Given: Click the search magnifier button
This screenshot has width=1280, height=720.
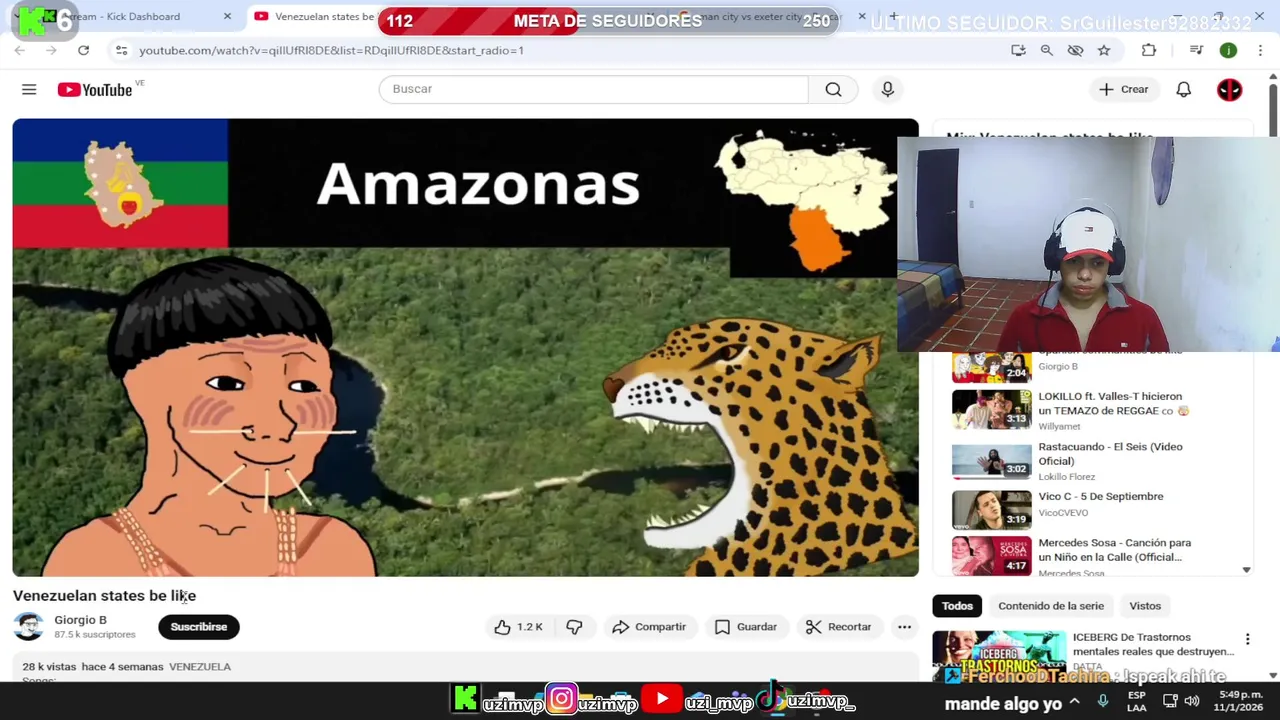Looking at the screenshot, I should point(833,89).
